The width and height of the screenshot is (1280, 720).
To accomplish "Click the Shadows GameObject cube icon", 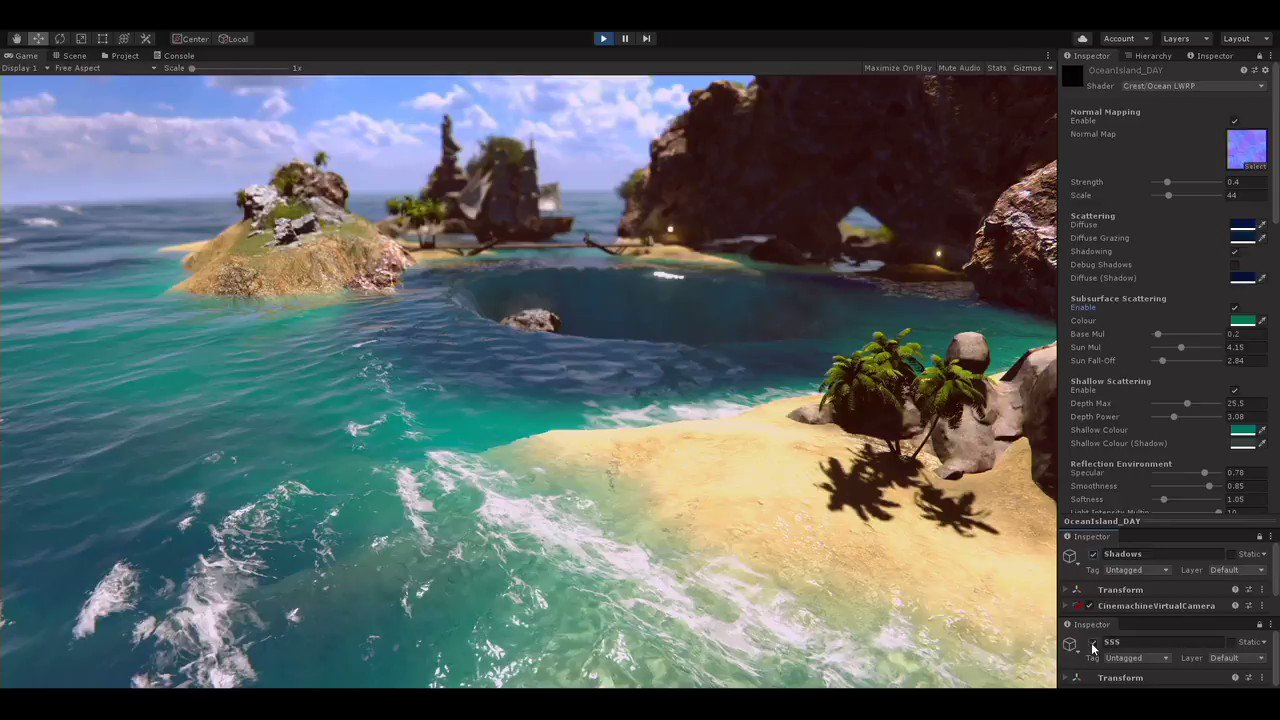I will point(1070,557).
